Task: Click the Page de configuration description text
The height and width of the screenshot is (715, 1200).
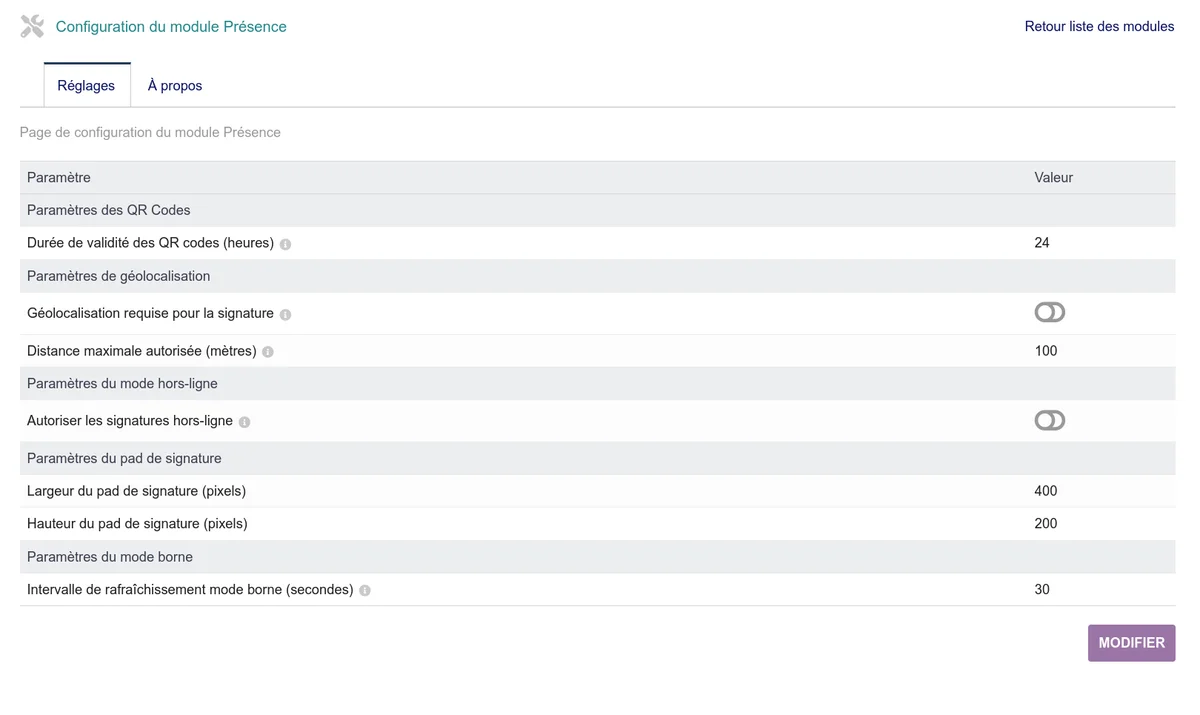Action: click(150, 132)
